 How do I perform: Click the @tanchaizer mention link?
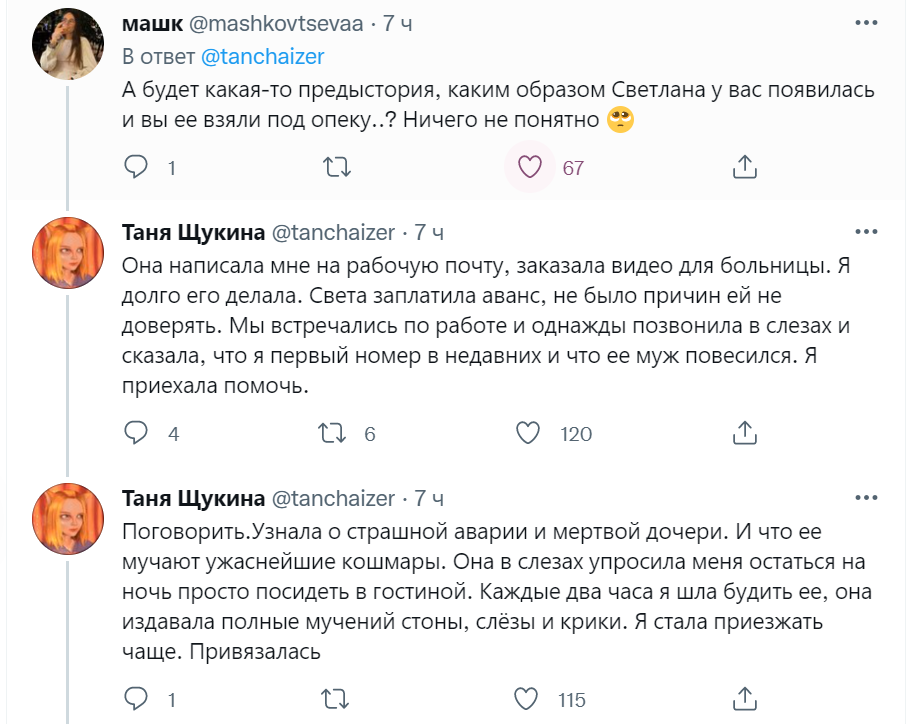[263, 57]
